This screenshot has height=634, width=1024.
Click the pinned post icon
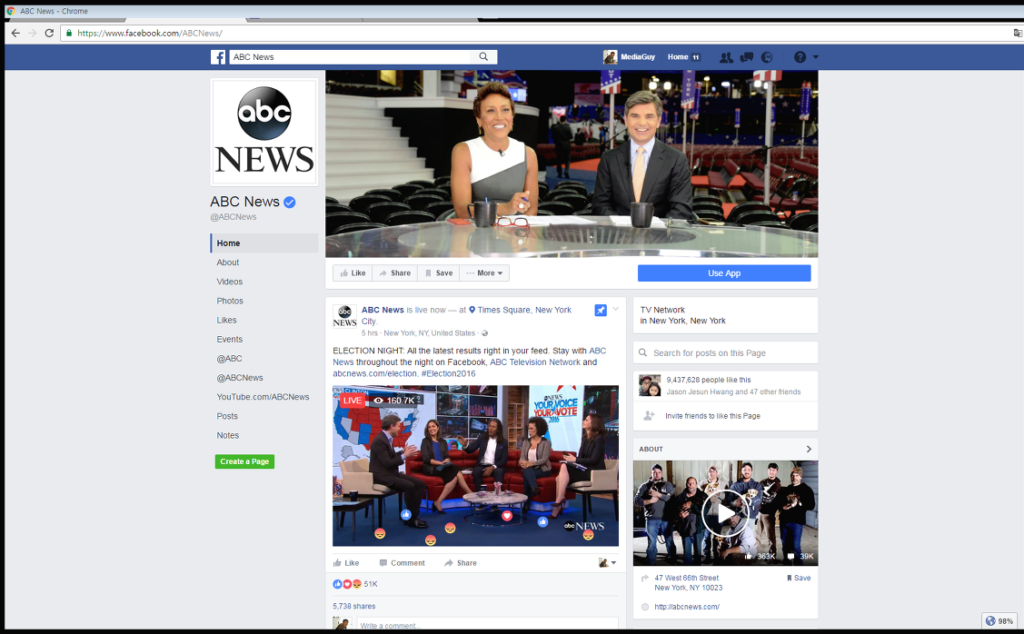click(600, 310)
